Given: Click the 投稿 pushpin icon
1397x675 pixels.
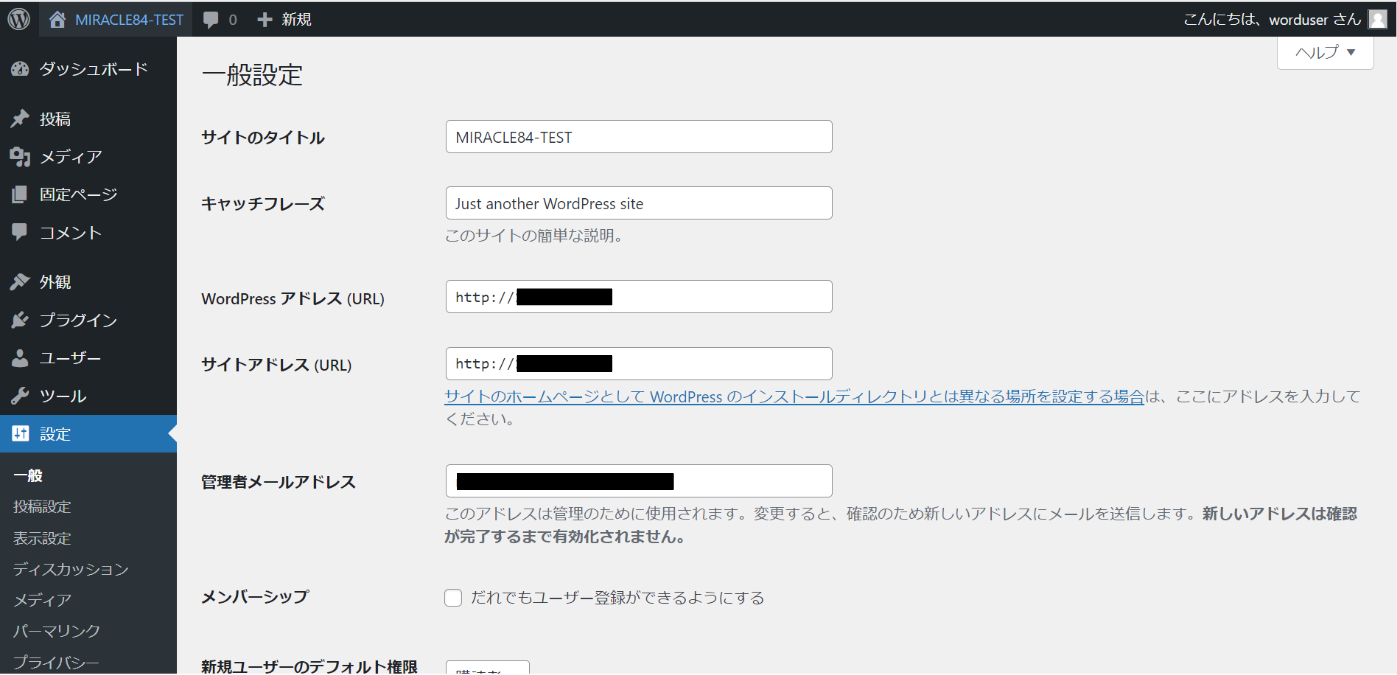Looking at the screenshot, I should tap(20, 119).
